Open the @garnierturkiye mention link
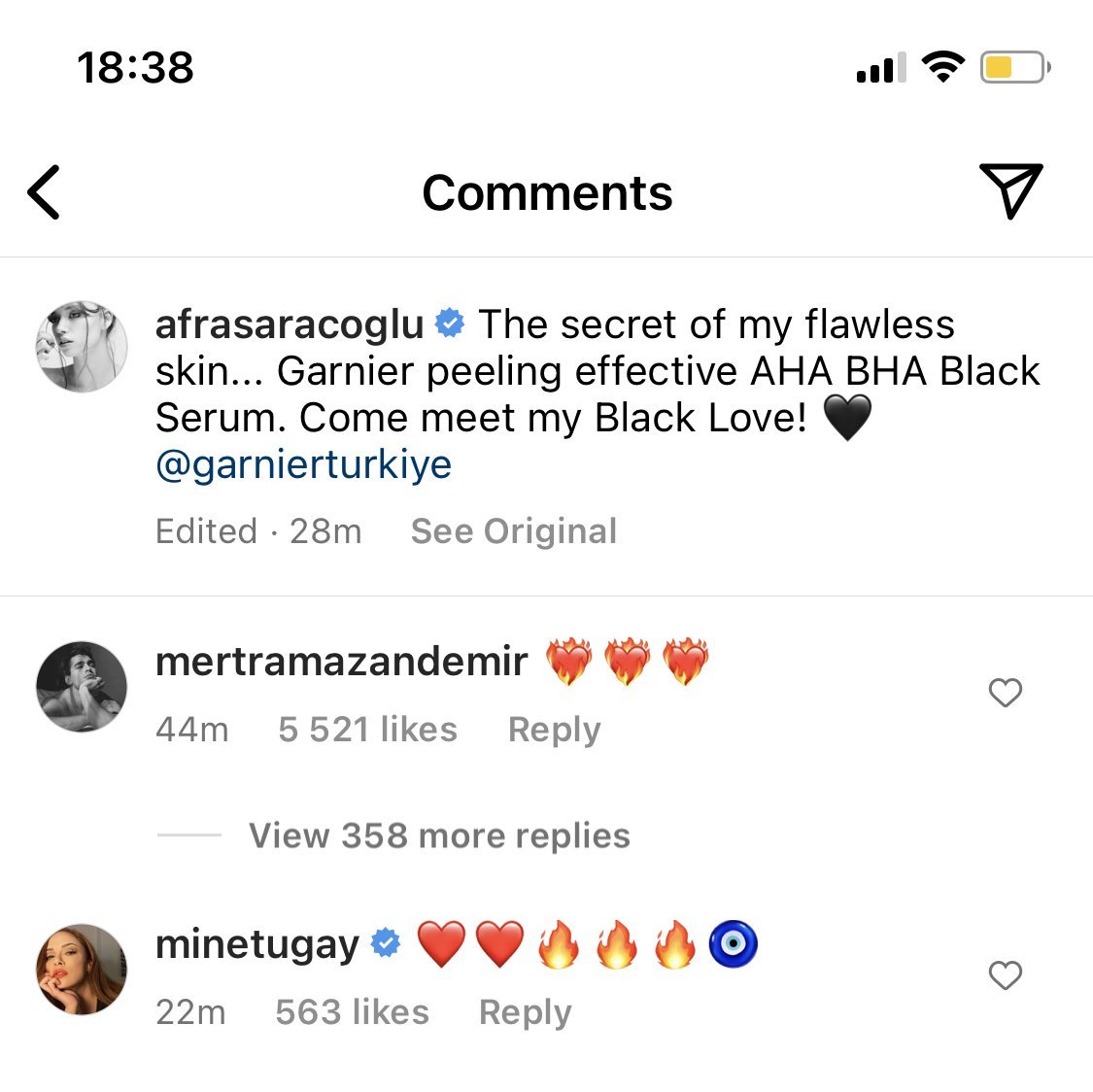 coord(303,464)
